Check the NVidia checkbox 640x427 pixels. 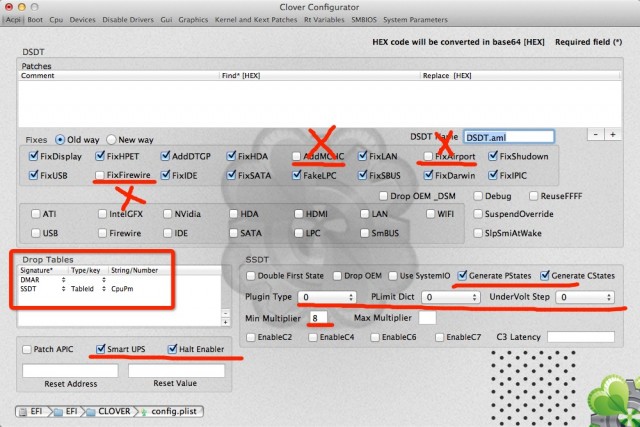coord(168,214)
